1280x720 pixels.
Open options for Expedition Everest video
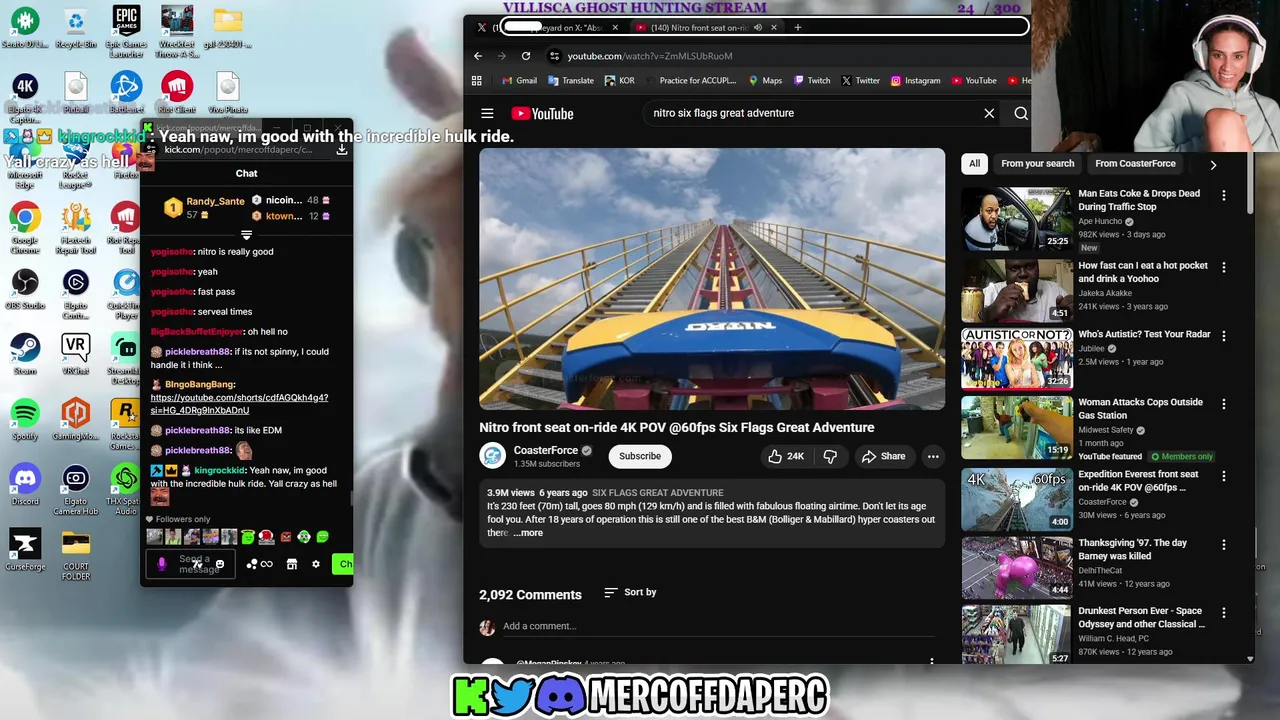(1223, 476)
